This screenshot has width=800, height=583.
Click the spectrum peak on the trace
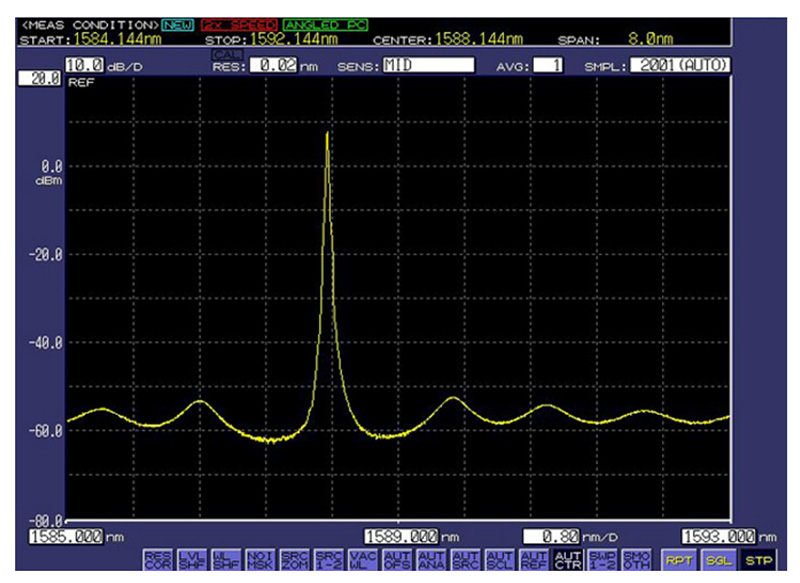click(x=327, y=133)
